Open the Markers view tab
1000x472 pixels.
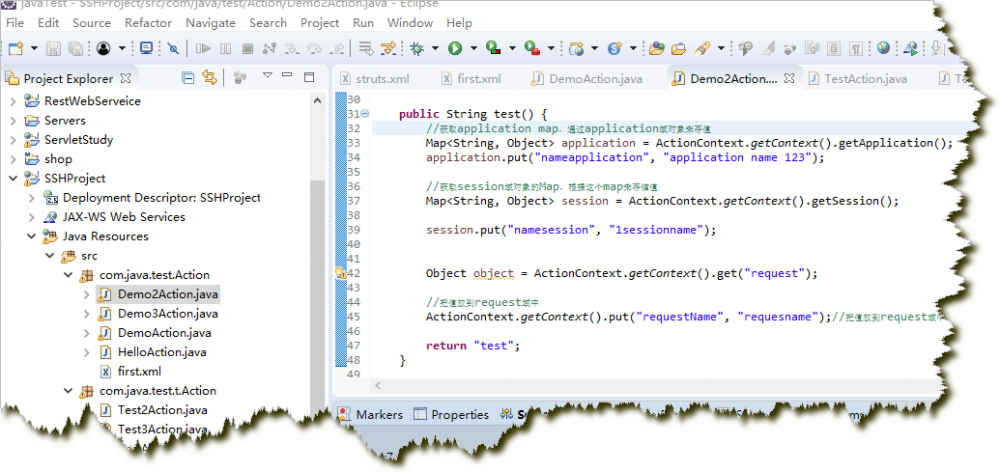click(378, 414)
